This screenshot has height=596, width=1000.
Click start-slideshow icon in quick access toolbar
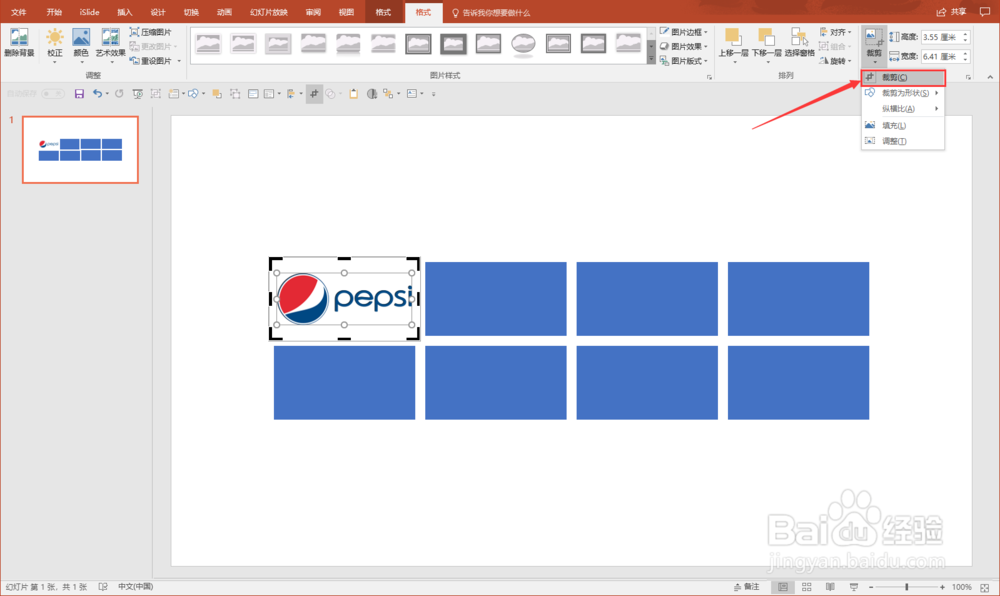click(x=137, y=94)
